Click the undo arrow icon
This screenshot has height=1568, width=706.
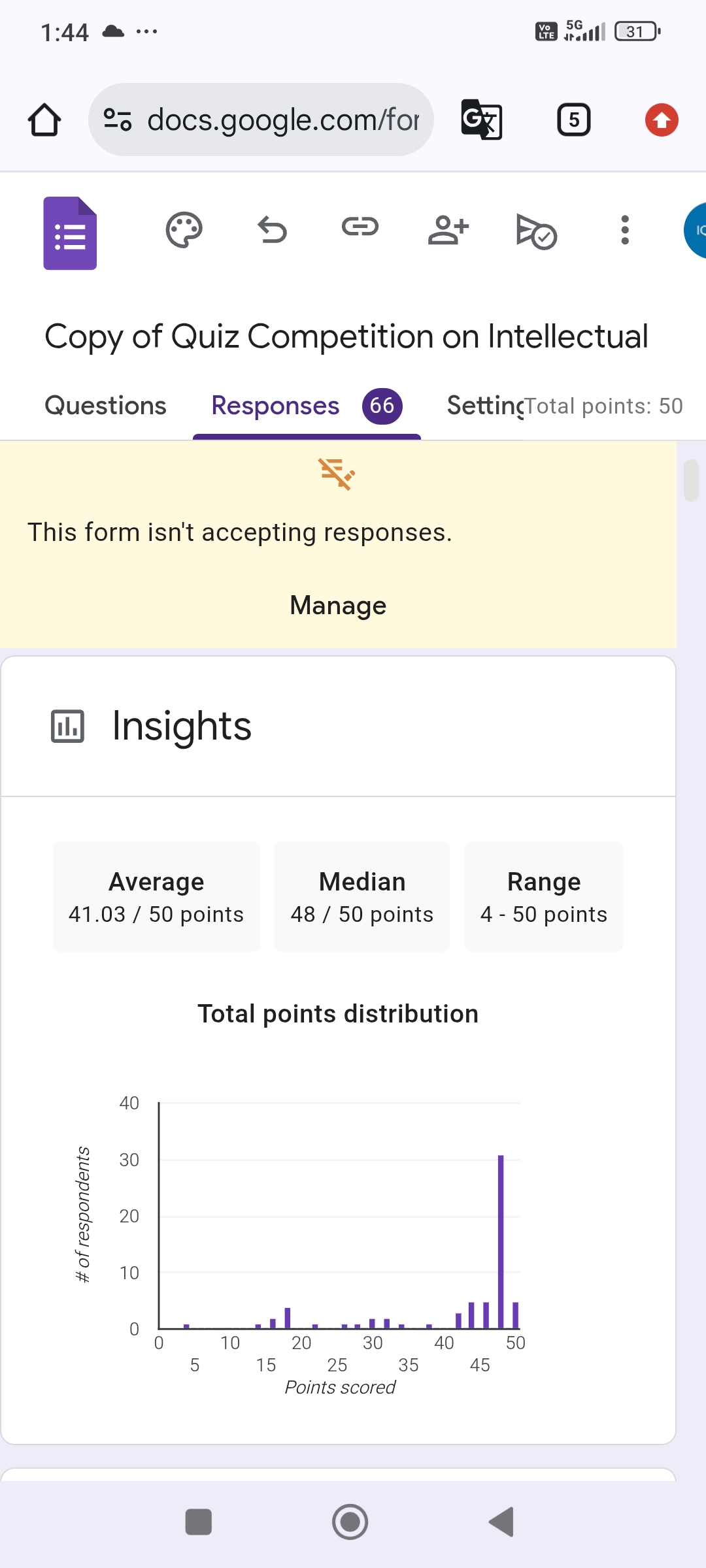272,230
